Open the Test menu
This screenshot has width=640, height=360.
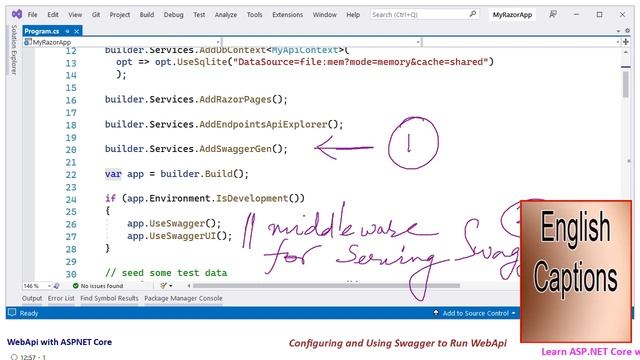(x=199, y=15)
